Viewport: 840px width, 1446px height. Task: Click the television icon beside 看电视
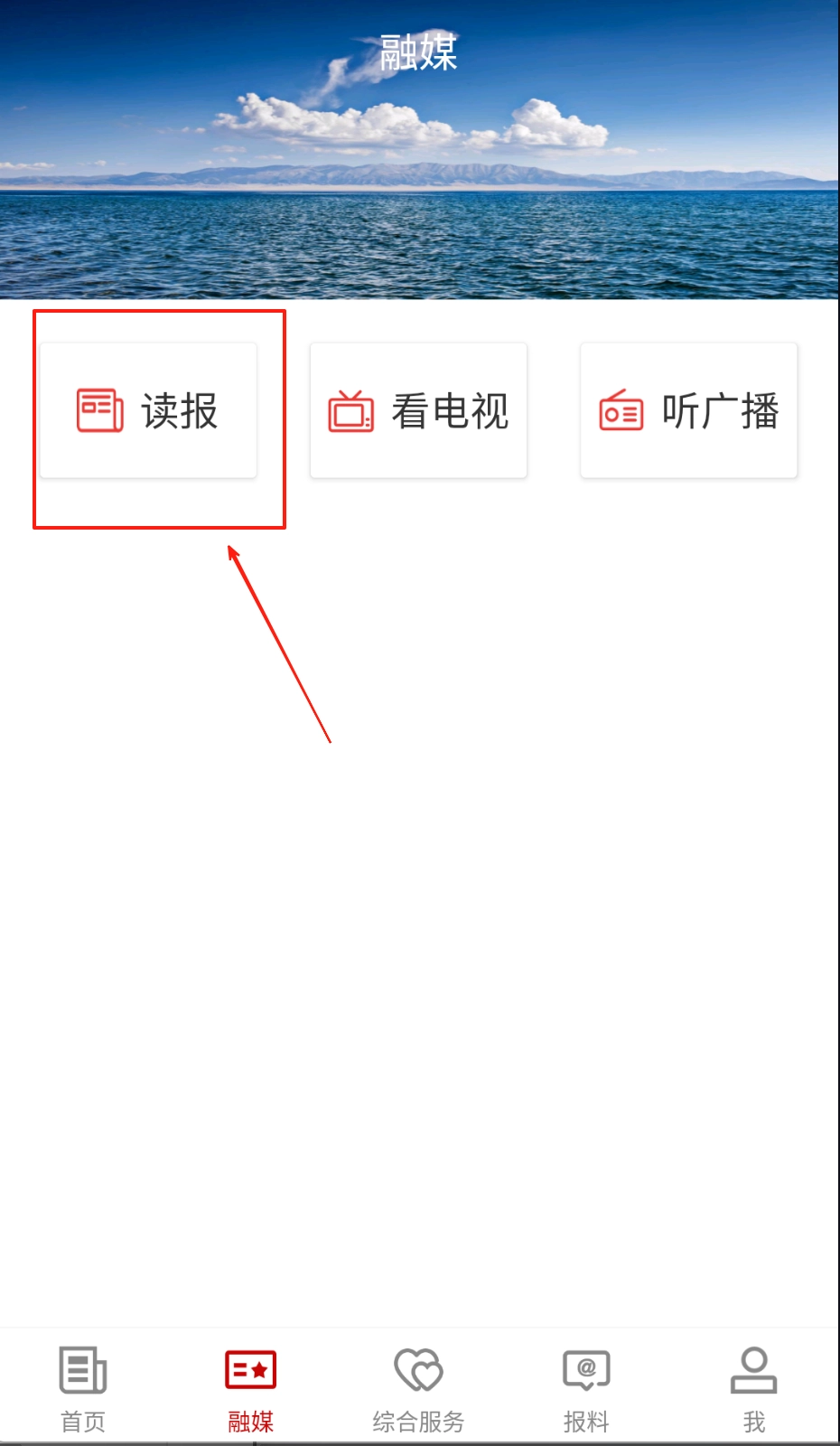click(350, 411)
